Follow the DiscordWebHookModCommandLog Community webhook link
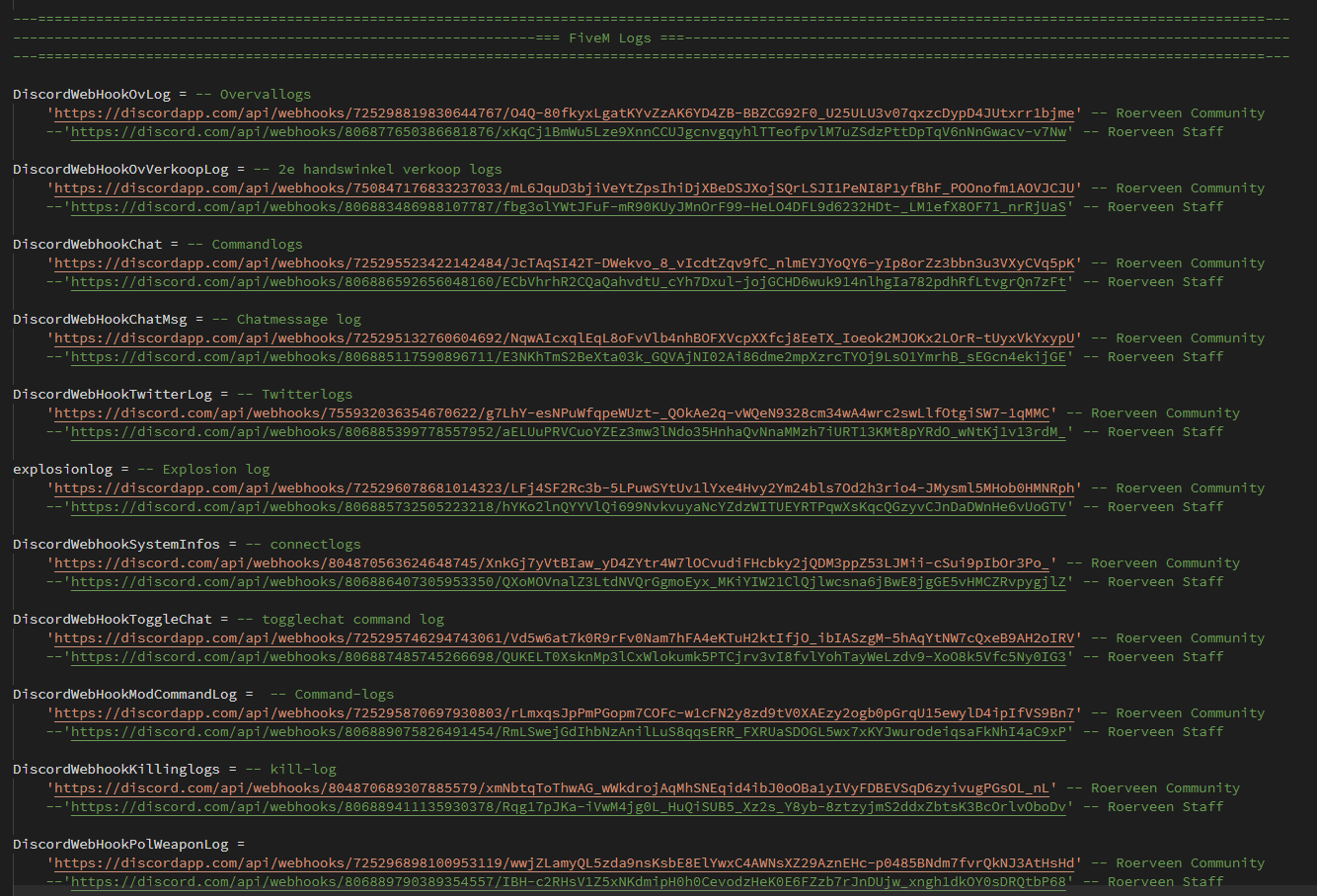Image resolution: width=1317 pixels, height=896 pixels. (564, 713)
